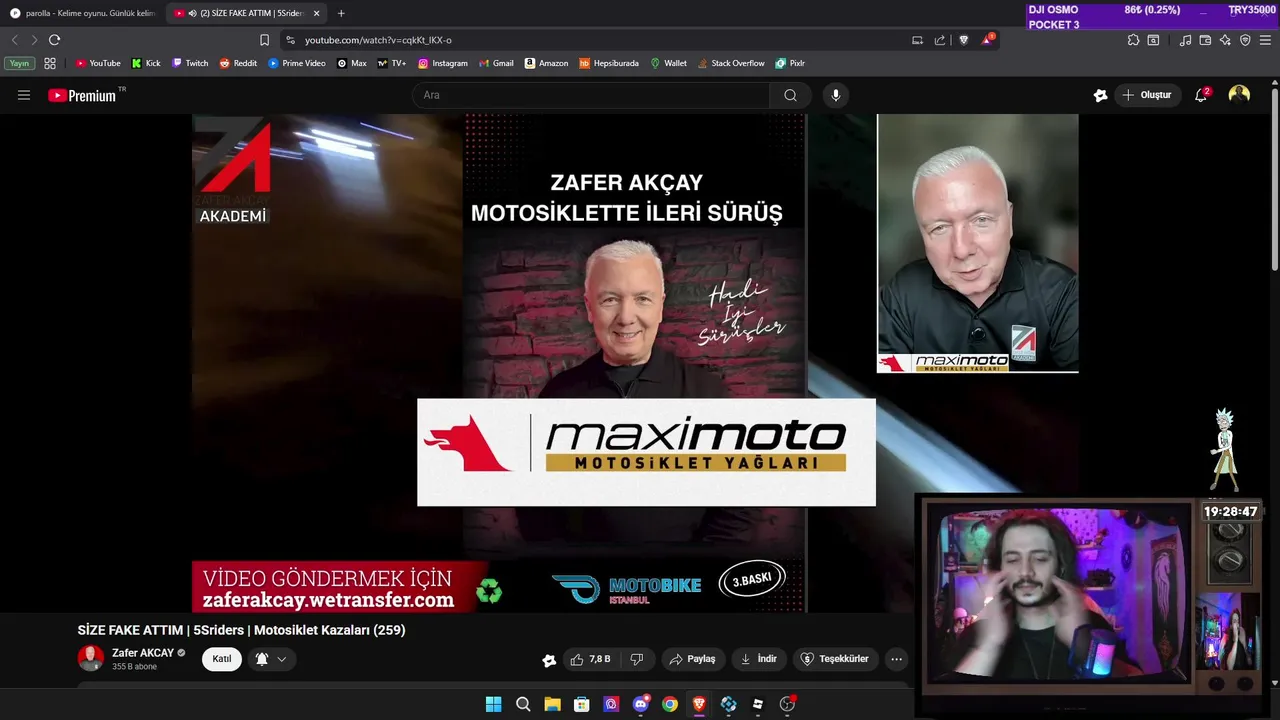Open Discord from the taskbar
The height and width of the screenshot is (720, 1280).
(641, 704)
